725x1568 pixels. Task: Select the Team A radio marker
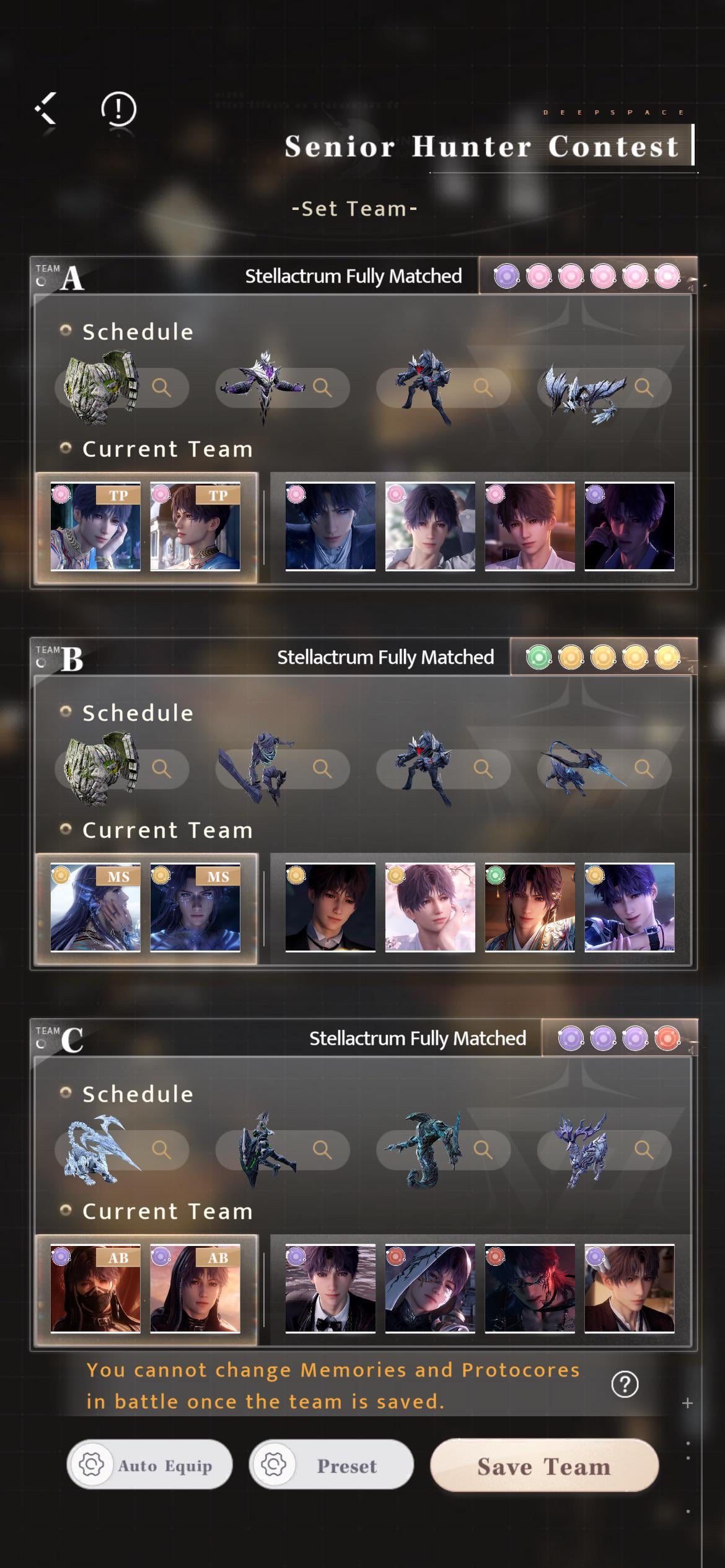coord(41,282)
